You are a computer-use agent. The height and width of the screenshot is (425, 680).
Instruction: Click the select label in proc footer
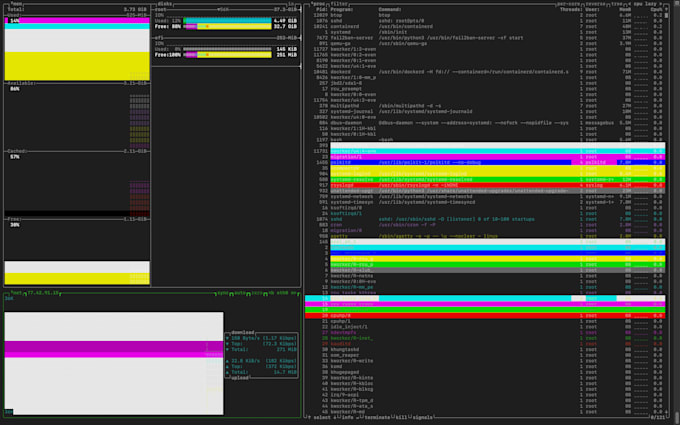coord(322,417)
